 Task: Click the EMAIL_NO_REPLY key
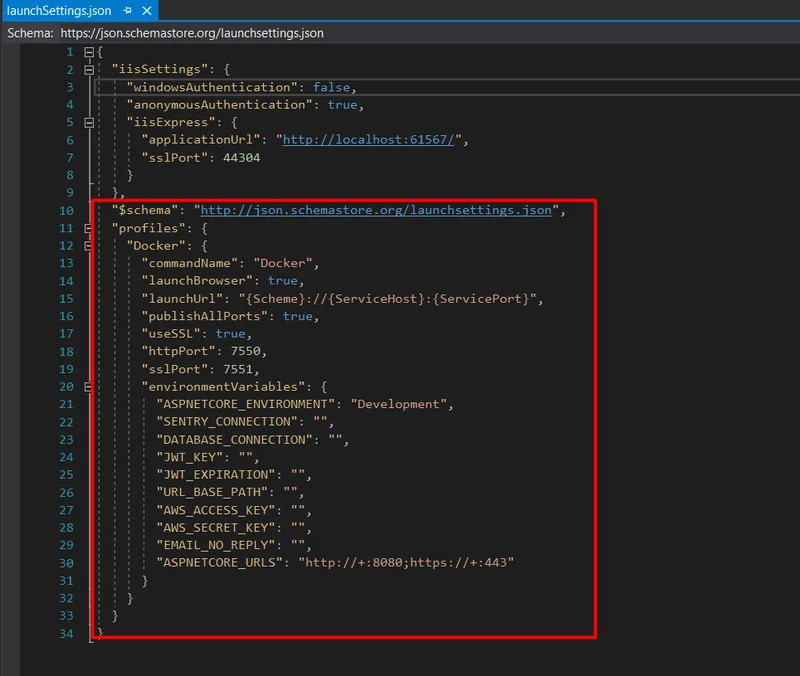click(x=215, y=545)
